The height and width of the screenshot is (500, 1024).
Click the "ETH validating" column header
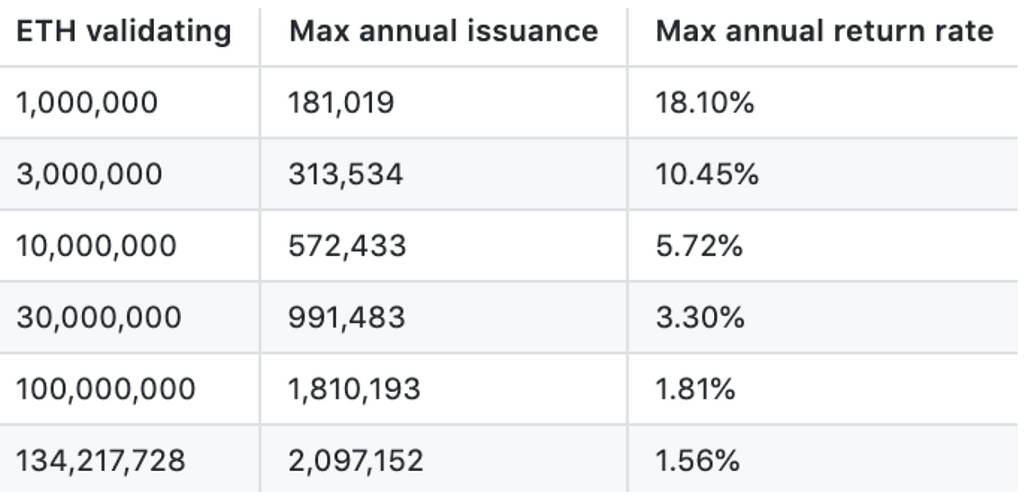(124, 31)
